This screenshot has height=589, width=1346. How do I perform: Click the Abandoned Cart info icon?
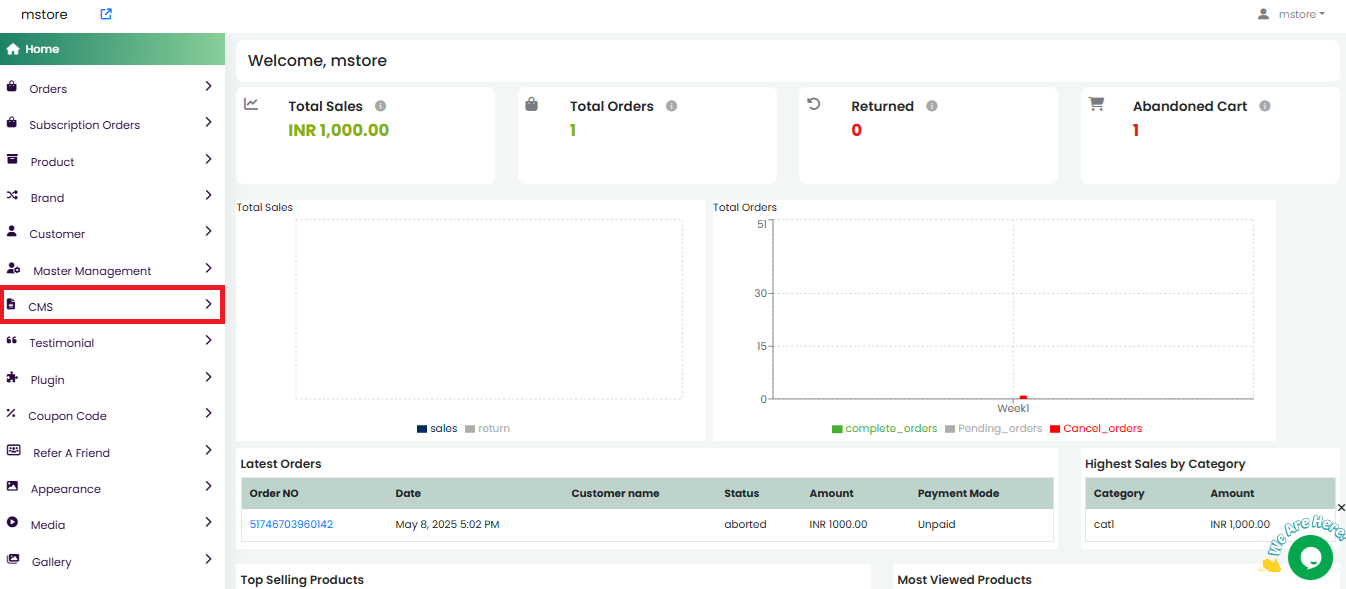[x=1265, y=106]
